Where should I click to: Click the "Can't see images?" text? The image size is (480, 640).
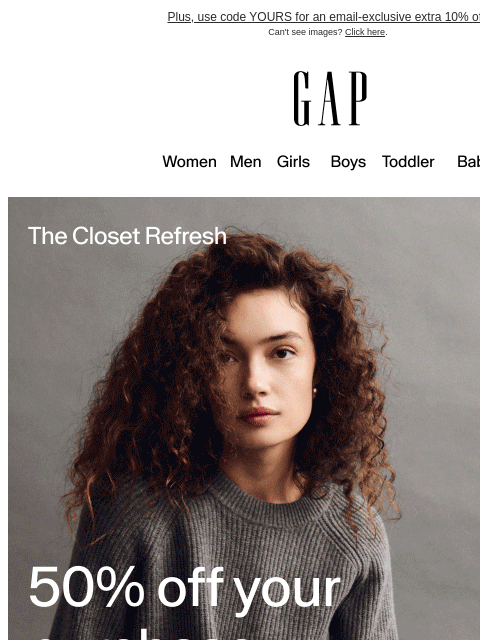coord(305,32)
